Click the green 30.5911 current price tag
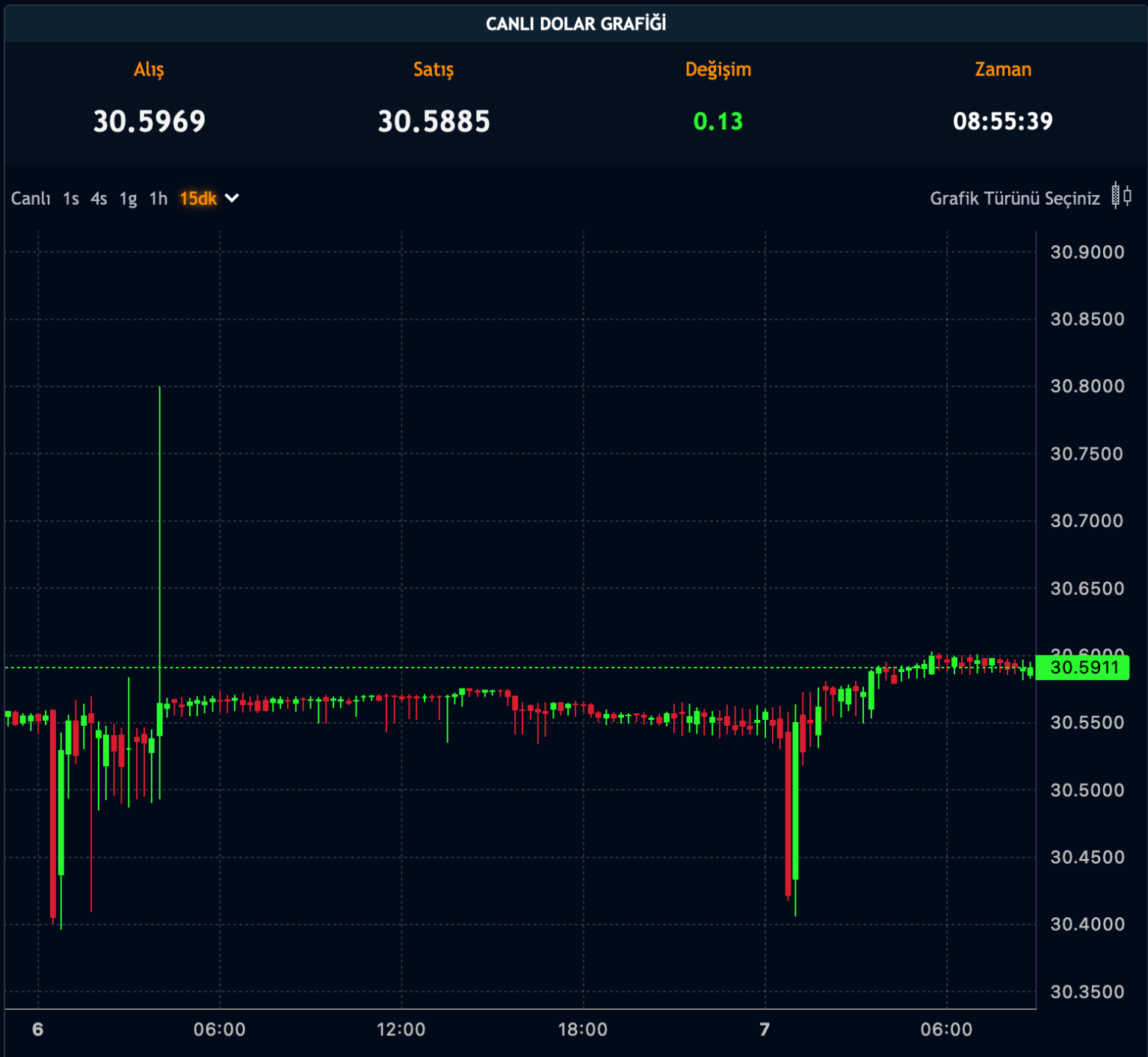1148x1057 pixels. click(x=1083, y=667)
